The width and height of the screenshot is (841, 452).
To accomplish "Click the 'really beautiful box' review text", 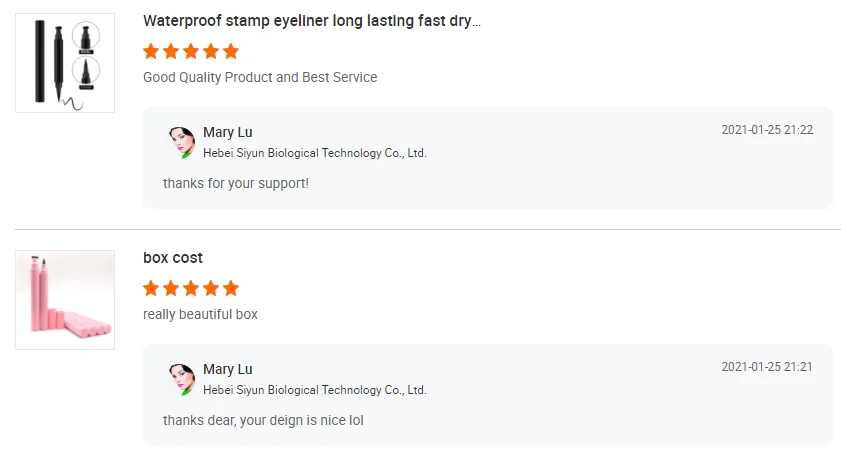I will [x=200, y=314].
